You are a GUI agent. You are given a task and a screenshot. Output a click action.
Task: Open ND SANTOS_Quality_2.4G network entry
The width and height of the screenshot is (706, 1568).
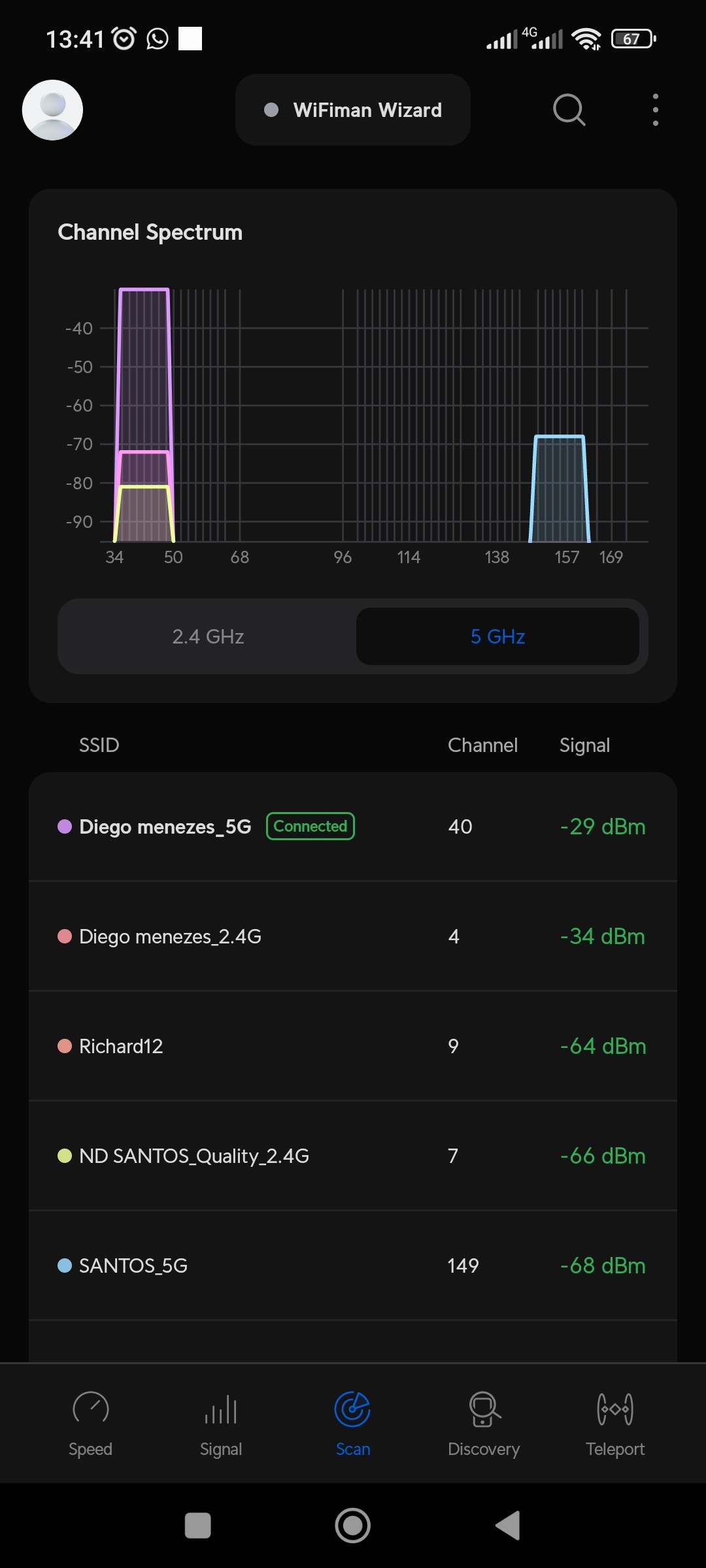353,1156
